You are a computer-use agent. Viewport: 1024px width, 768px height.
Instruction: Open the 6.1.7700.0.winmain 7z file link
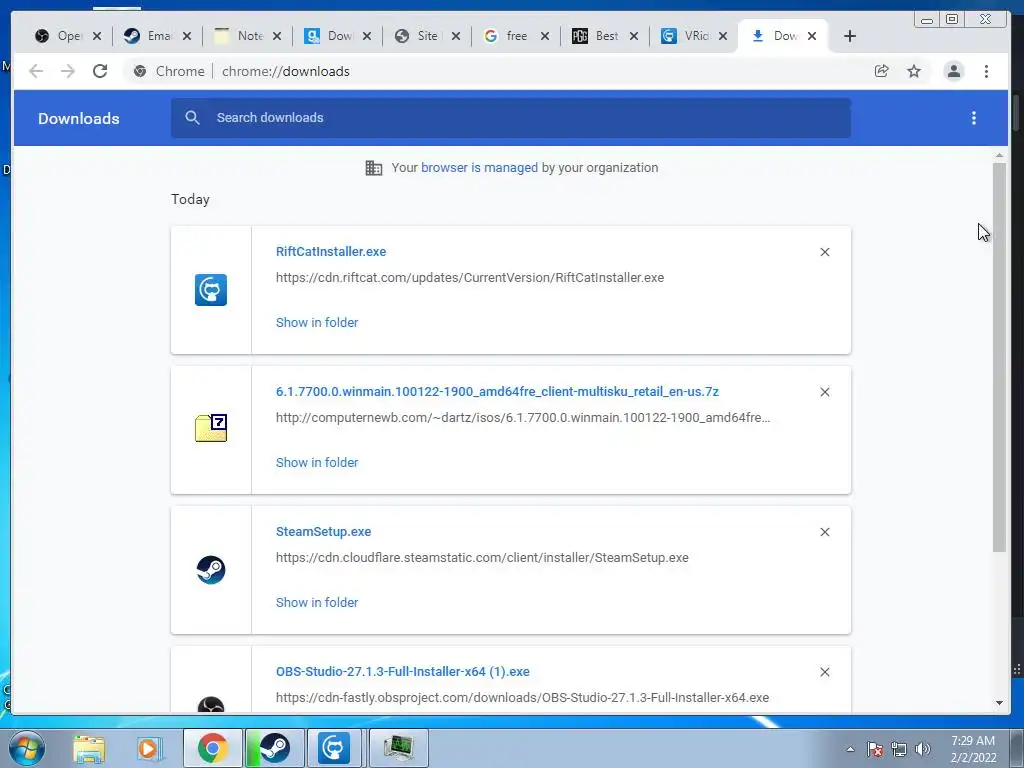pyautogui.click(x=497, y=391)
